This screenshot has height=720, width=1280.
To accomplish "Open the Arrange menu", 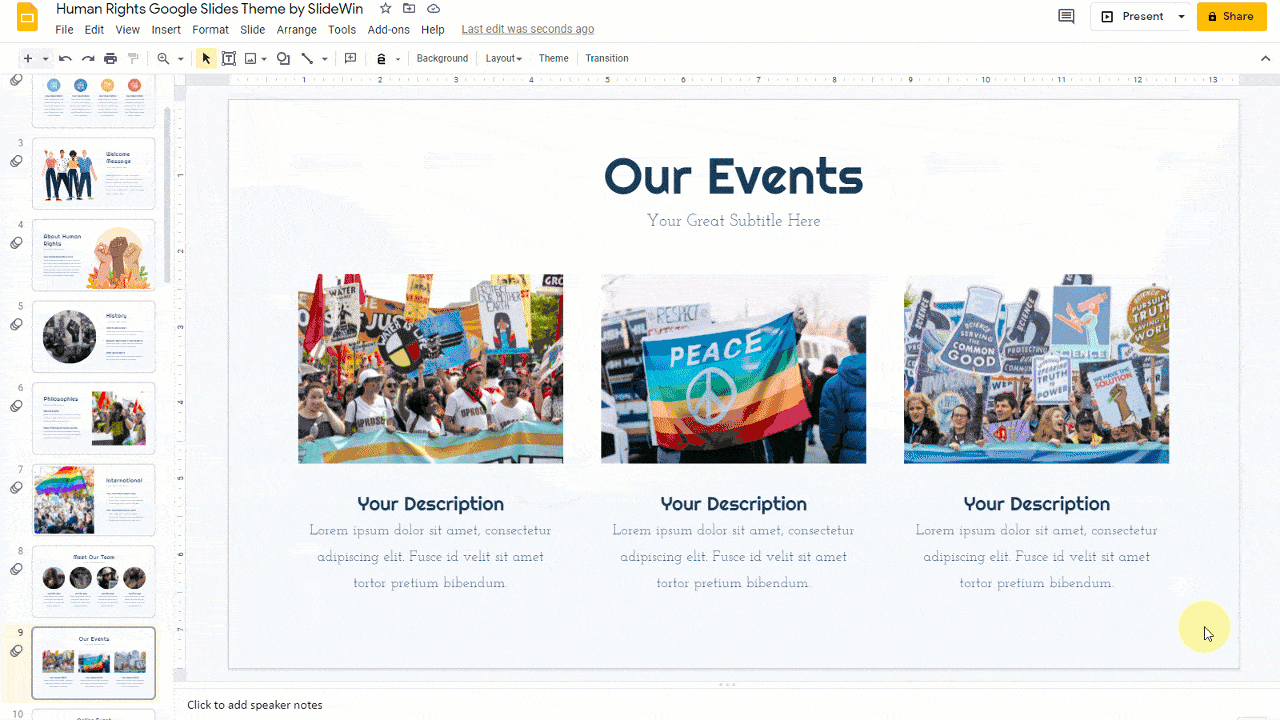I will pos(297,30).
